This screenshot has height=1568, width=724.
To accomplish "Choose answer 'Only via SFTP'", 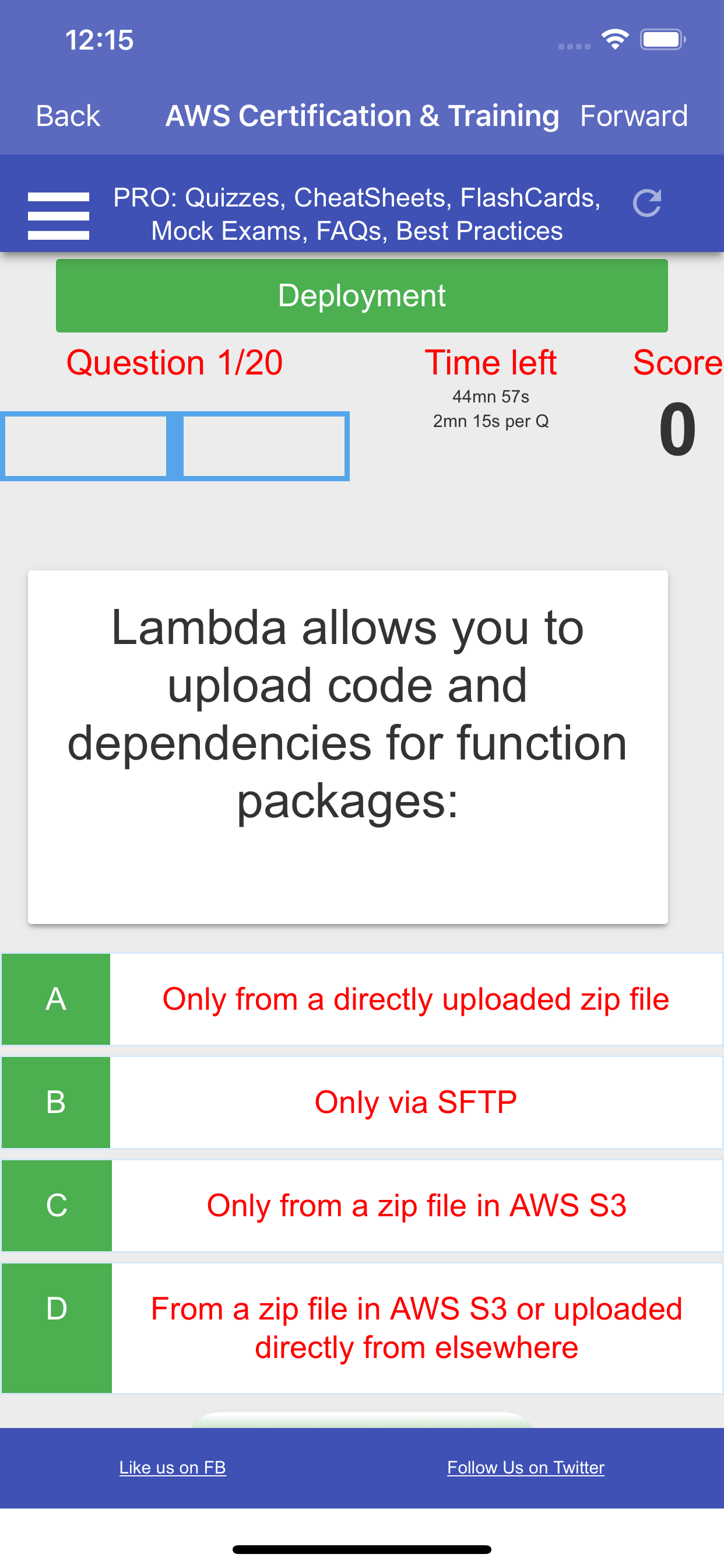I will click(416, 1102).
